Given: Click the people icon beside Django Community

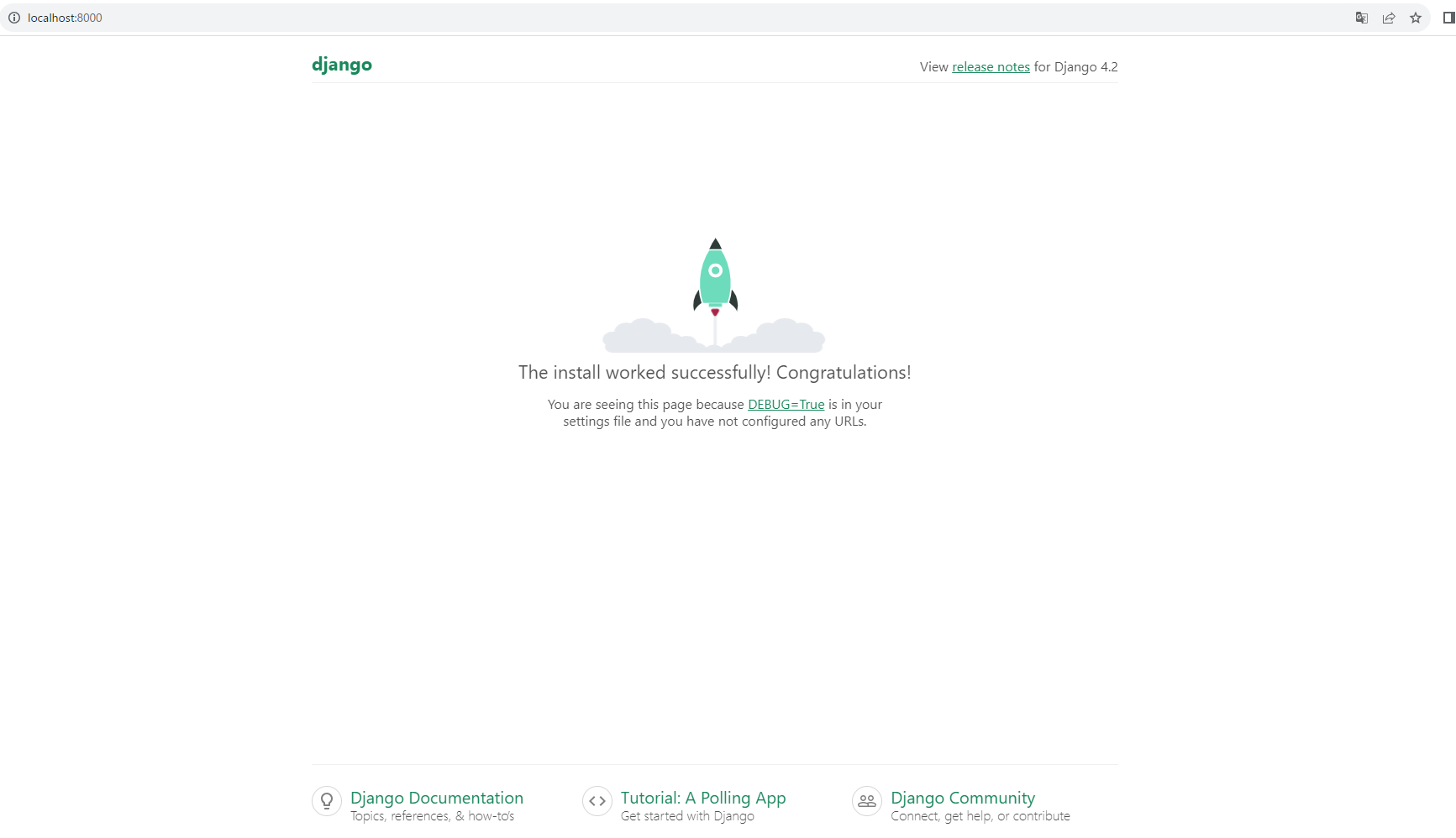Looking at the screenshot, I should coord(866,801).
